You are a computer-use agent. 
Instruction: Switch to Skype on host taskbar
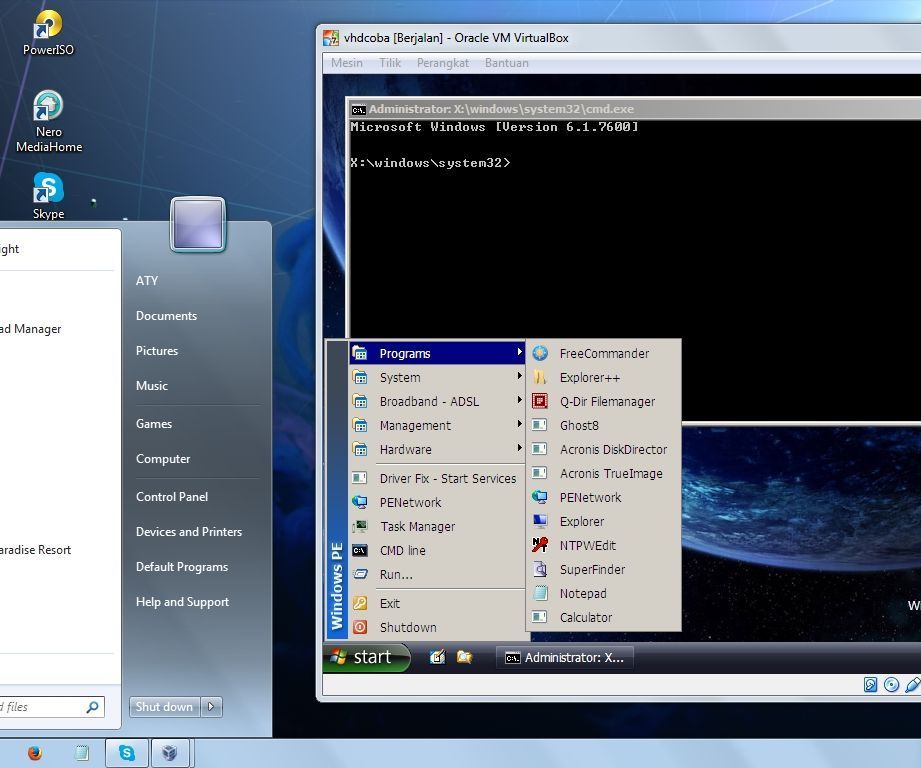point(127,753)
